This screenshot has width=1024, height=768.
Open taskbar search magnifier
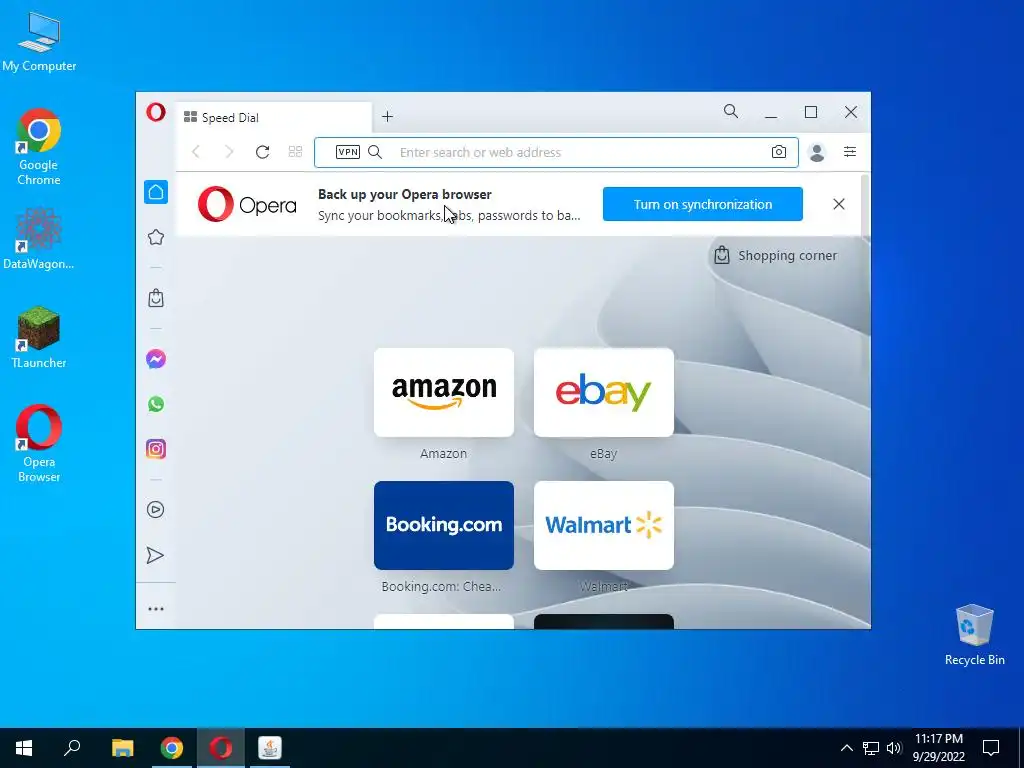tap(72, 748)
